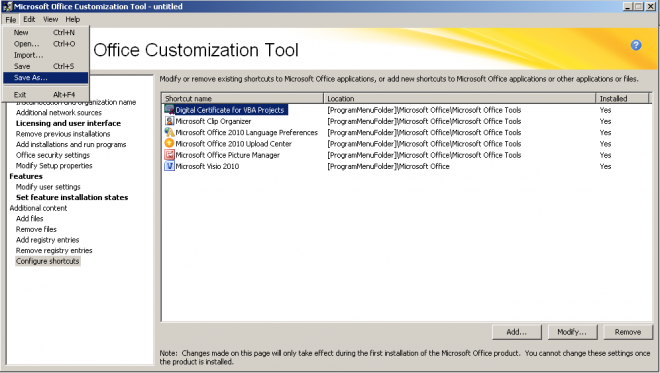Sort by the Installed column header
The width and height of the screenshot is (660, 373).
tap(622, 99)
